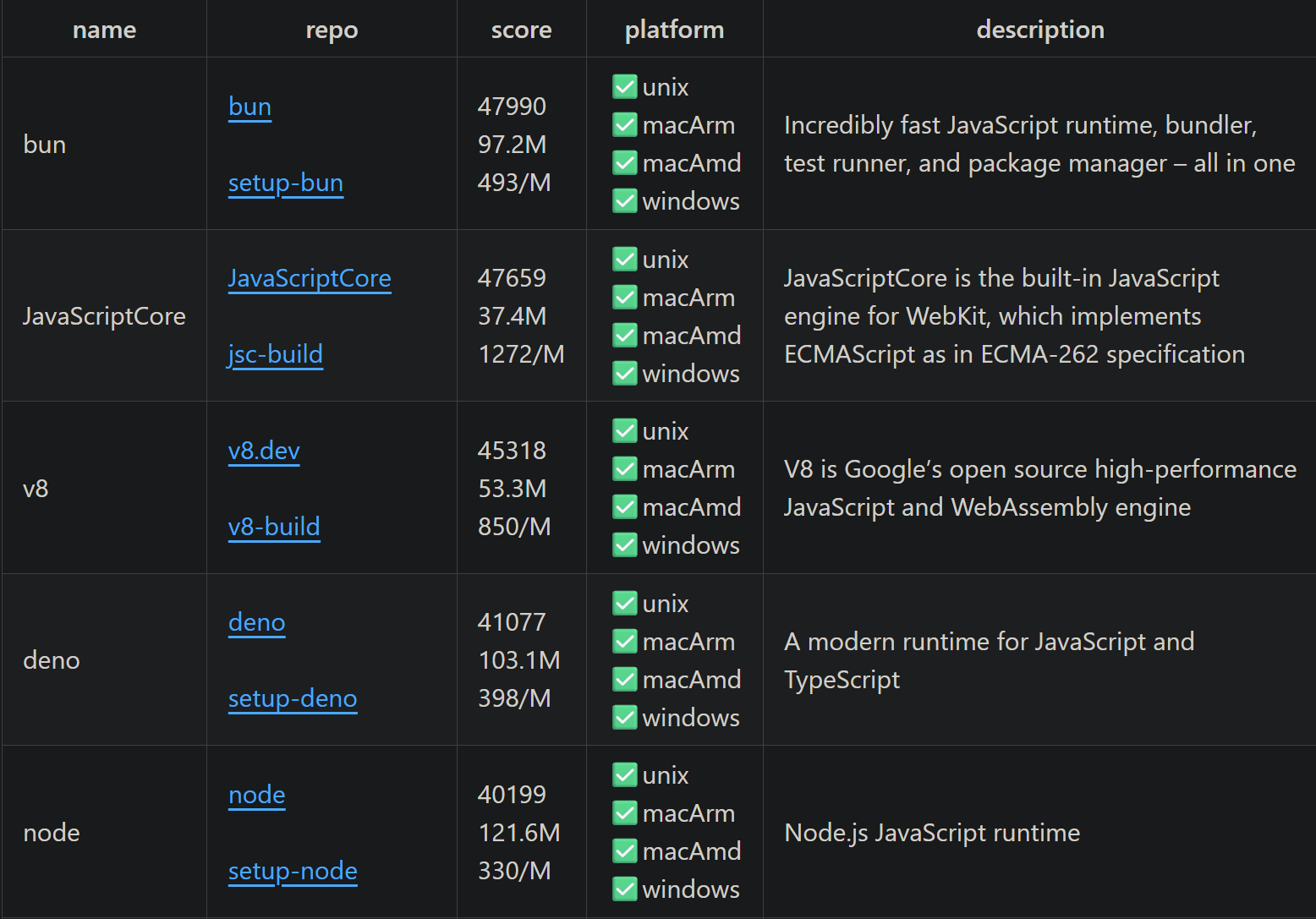Click the value 493/M
This screenshot has height=919, width=1316.
pos(514,183)
